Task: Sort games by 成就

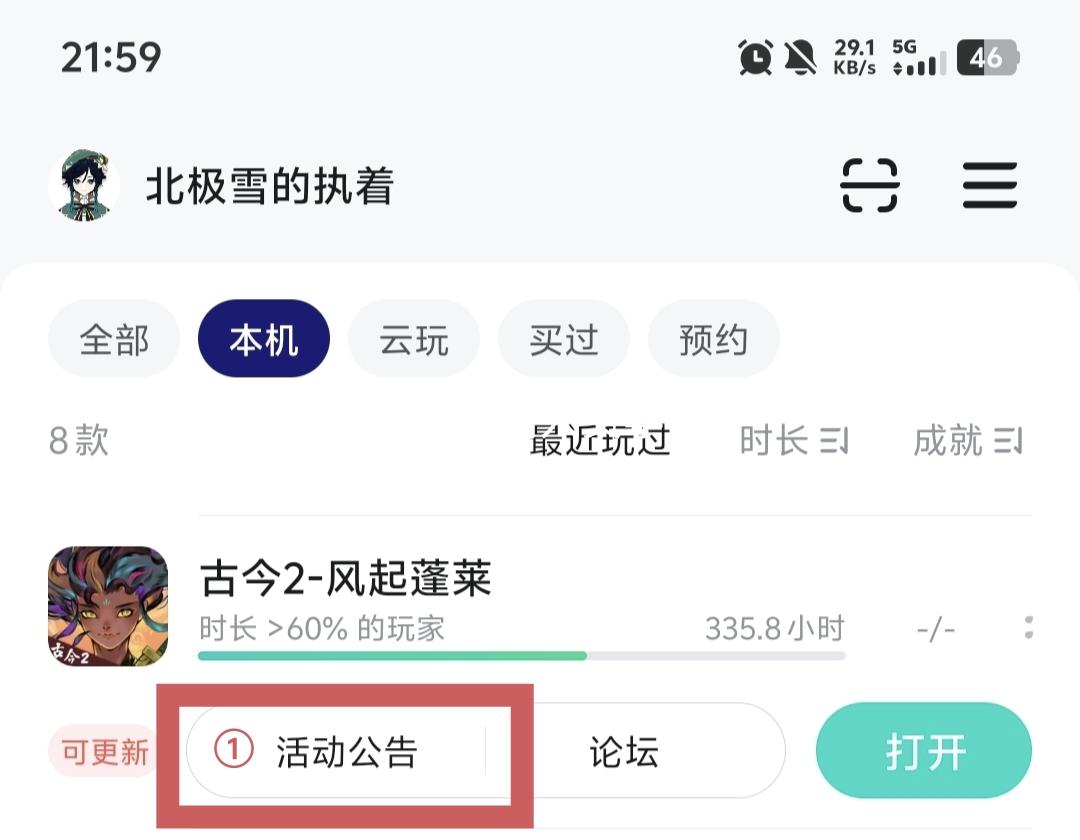Action: click(x=967, y=440)
